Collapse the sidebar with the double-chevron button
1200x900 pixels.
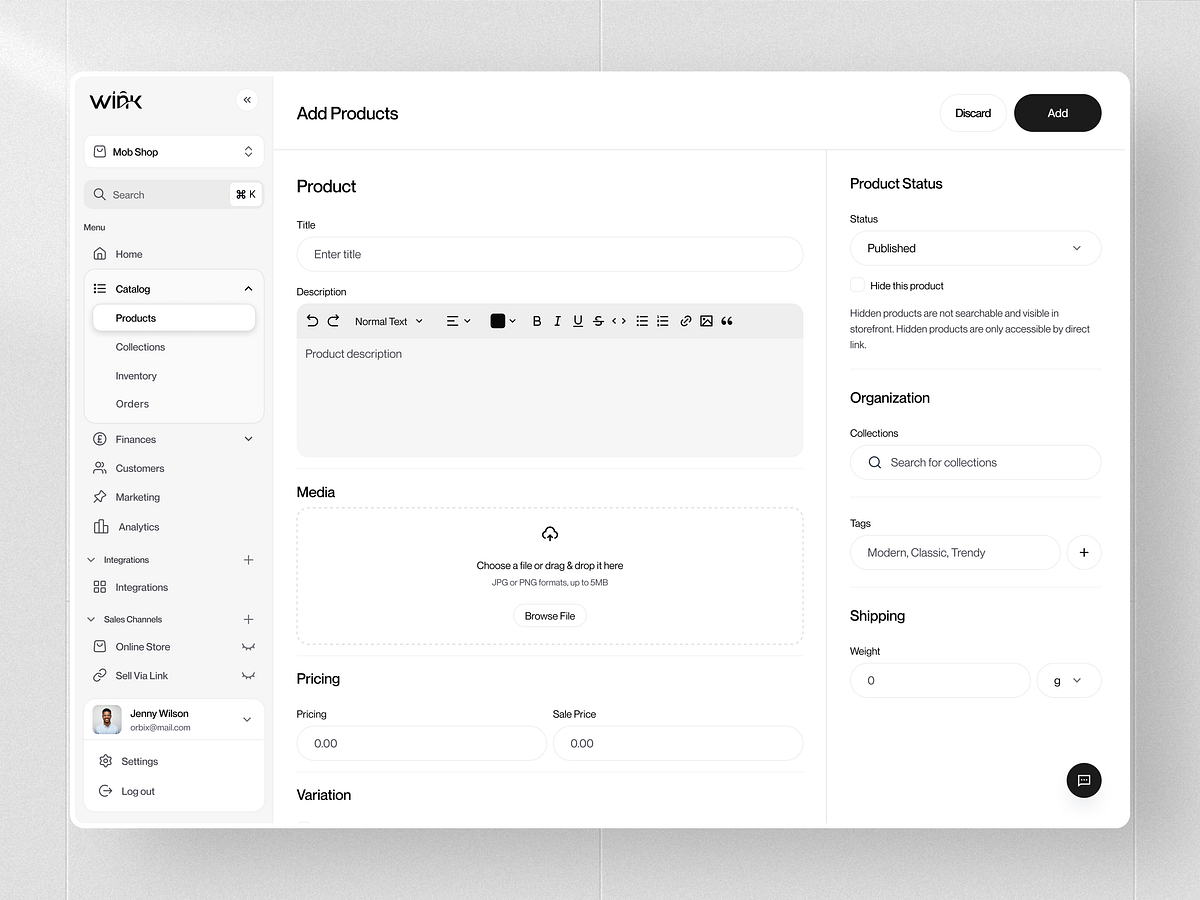(x=247, y=100)
